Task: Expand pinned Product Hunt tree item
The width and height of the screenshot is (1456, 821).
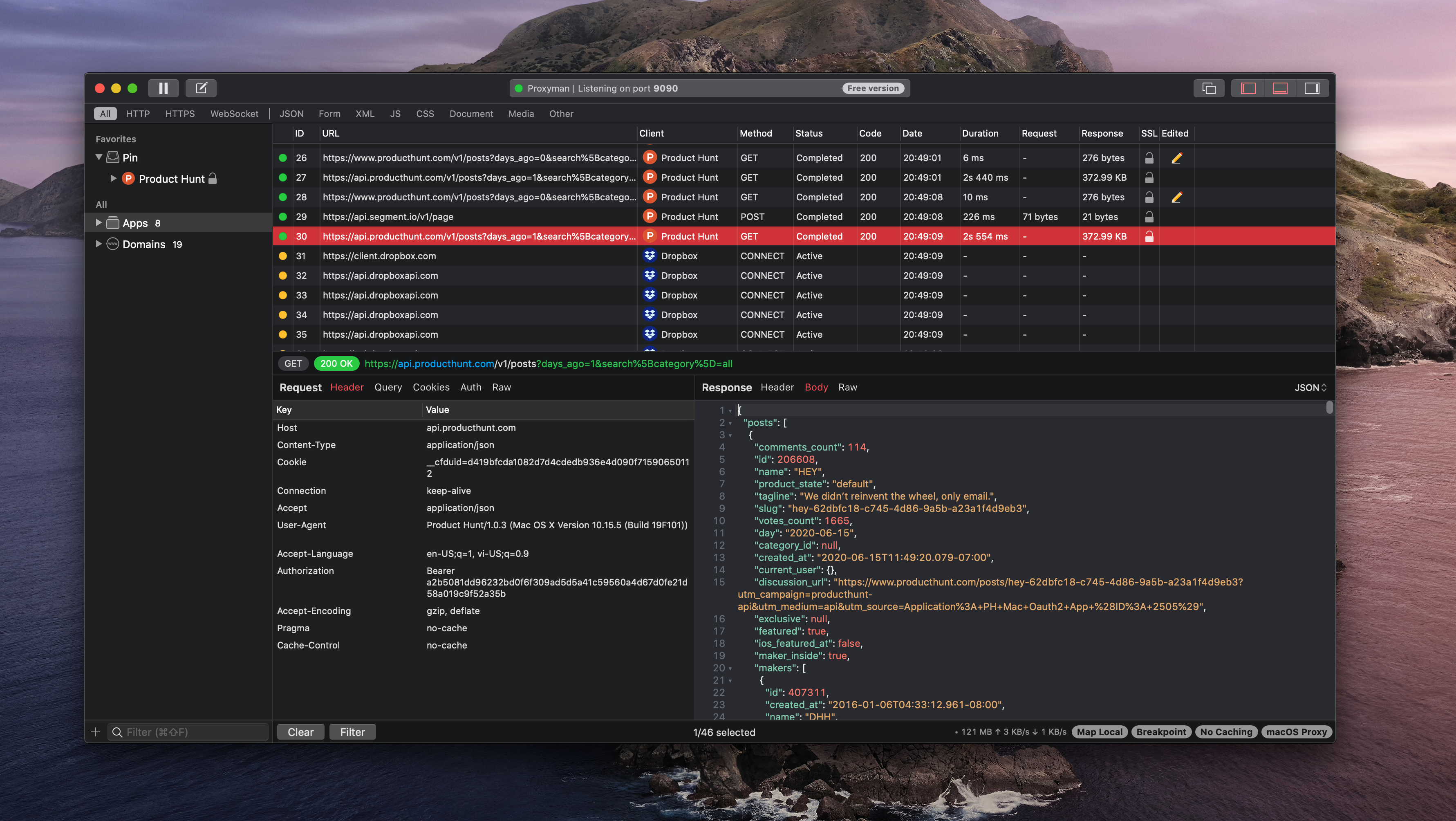Action: (x=113, y=179)
